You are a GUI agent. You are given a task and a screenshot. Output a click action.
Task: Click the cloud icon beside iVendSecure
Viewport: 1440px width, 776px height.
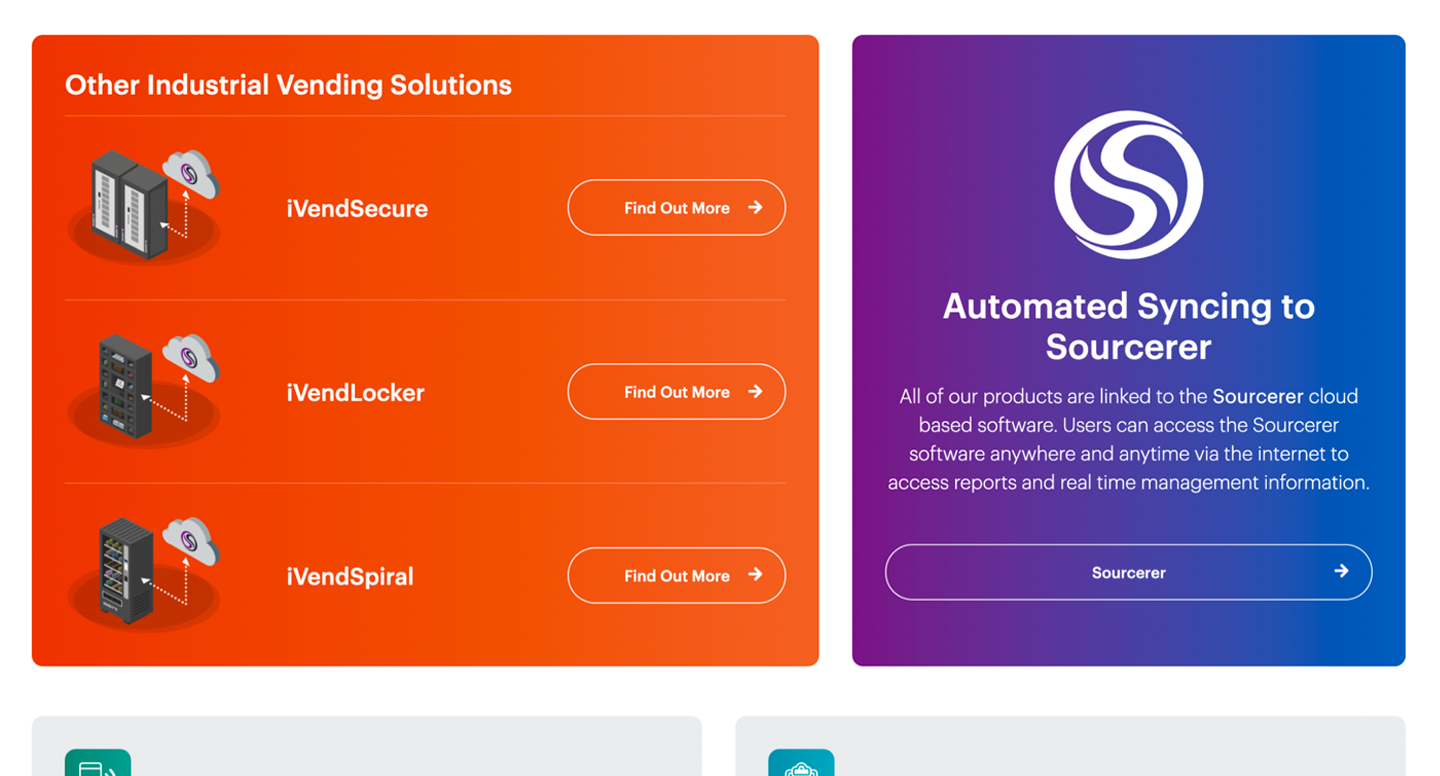tap(191, 173)
